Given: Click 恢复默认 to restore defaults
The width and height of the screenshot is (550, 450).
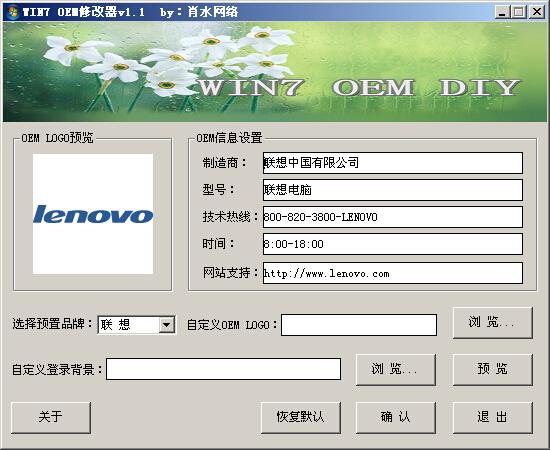Looking at the screenshot, I should tap(301, 418).
